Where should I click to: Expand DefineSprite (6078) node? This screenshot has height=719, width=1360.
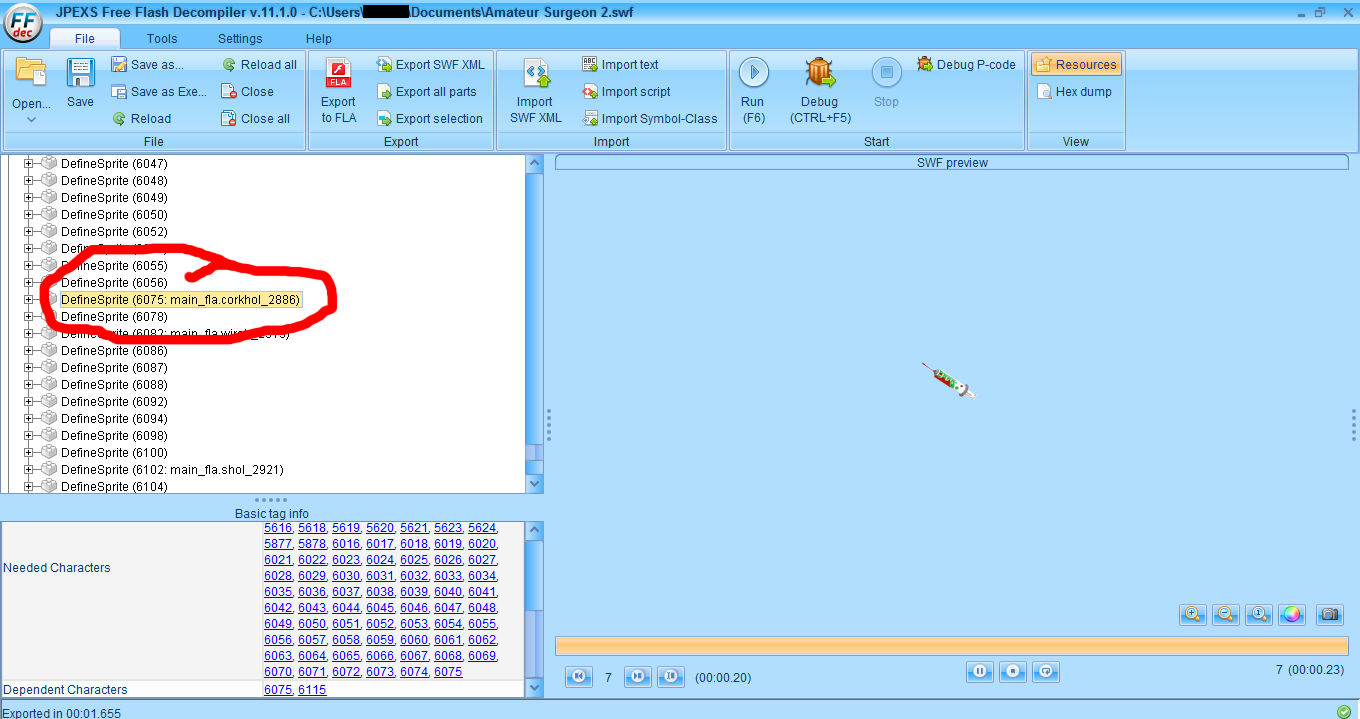point(29,316)
